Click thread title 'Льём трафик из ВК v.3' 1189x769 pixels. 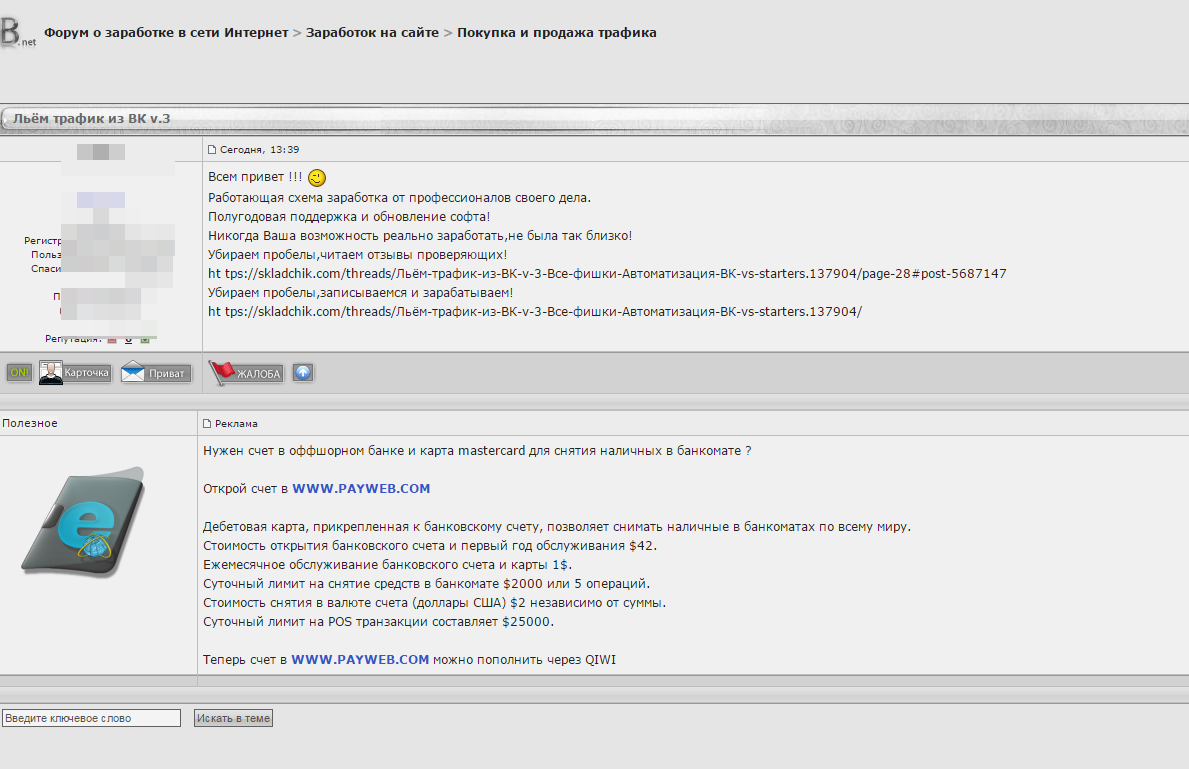[92, 118]
